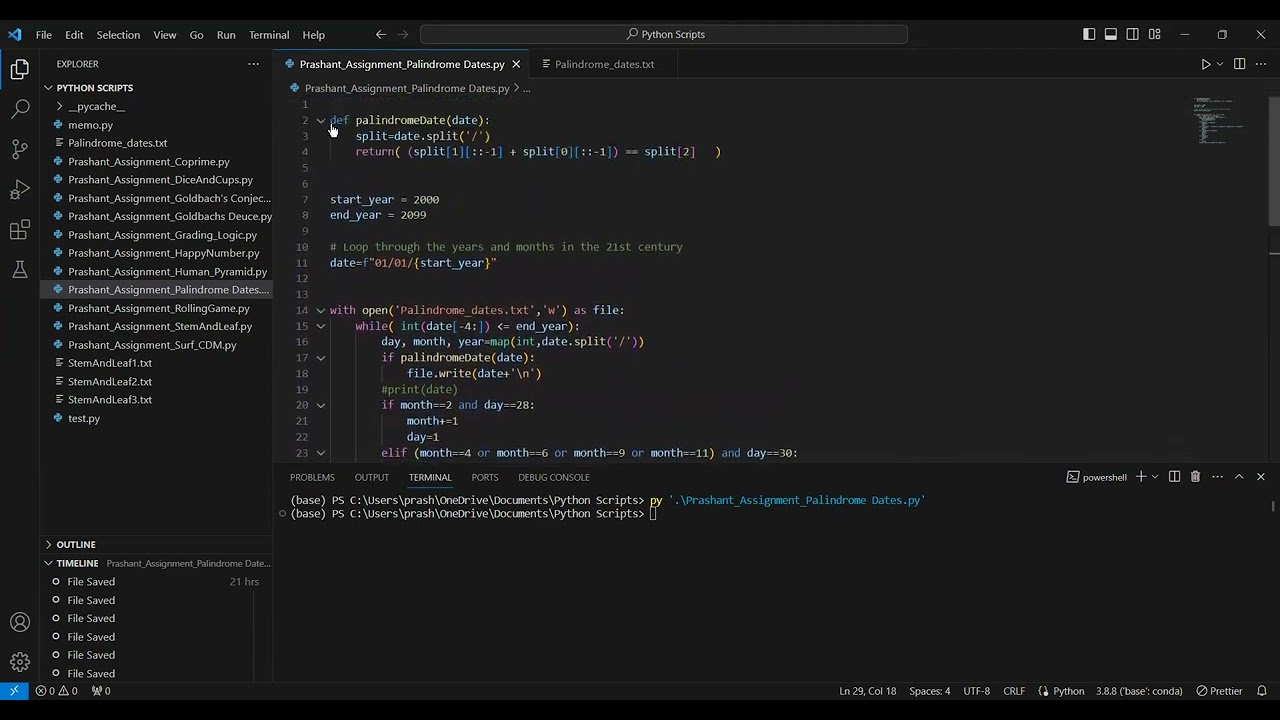Open Run and Debug view
1280x720 pixels.
tap(20, 190)
